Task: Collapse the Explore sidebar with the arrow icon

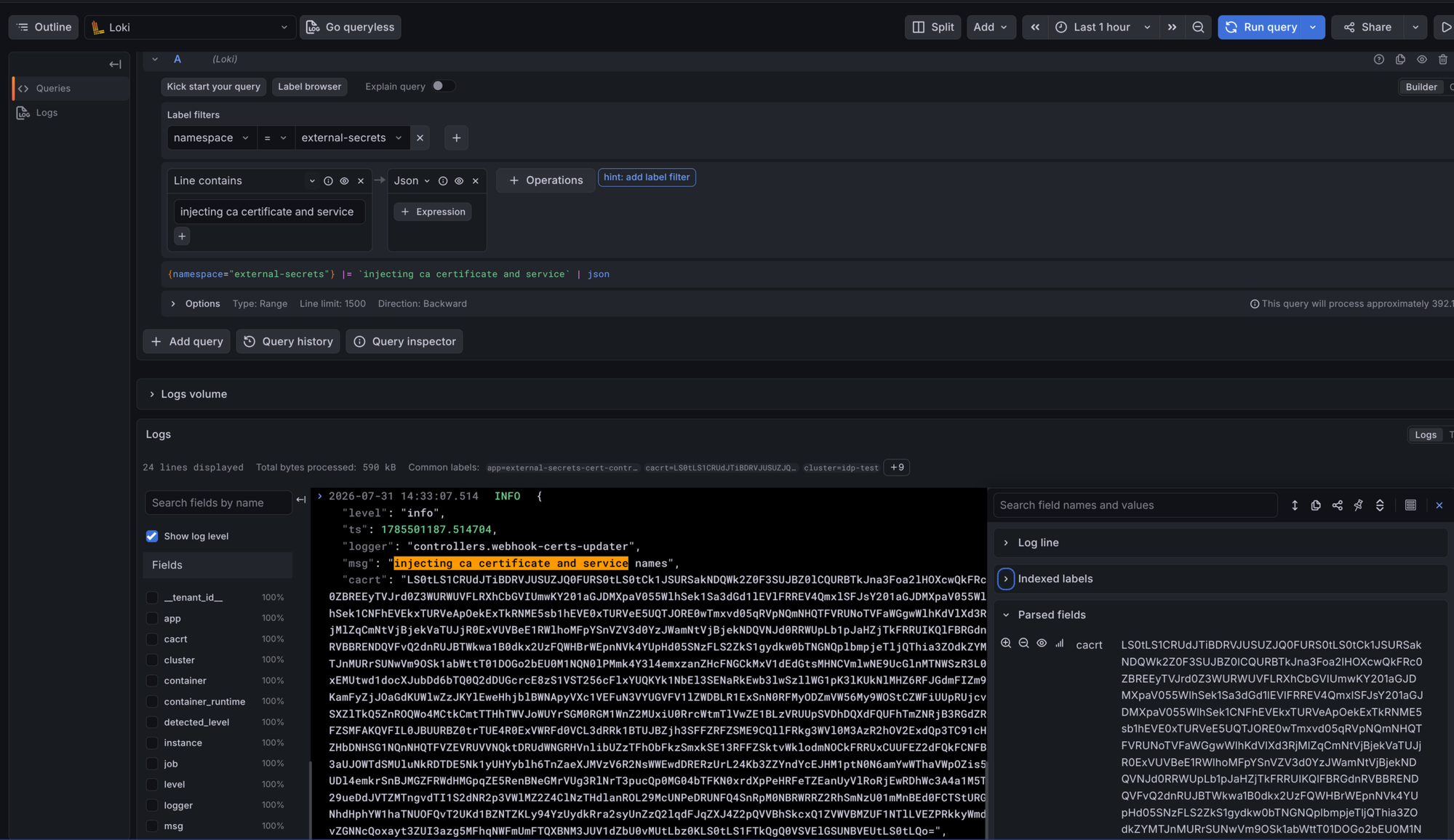Action: pos(115,64)
